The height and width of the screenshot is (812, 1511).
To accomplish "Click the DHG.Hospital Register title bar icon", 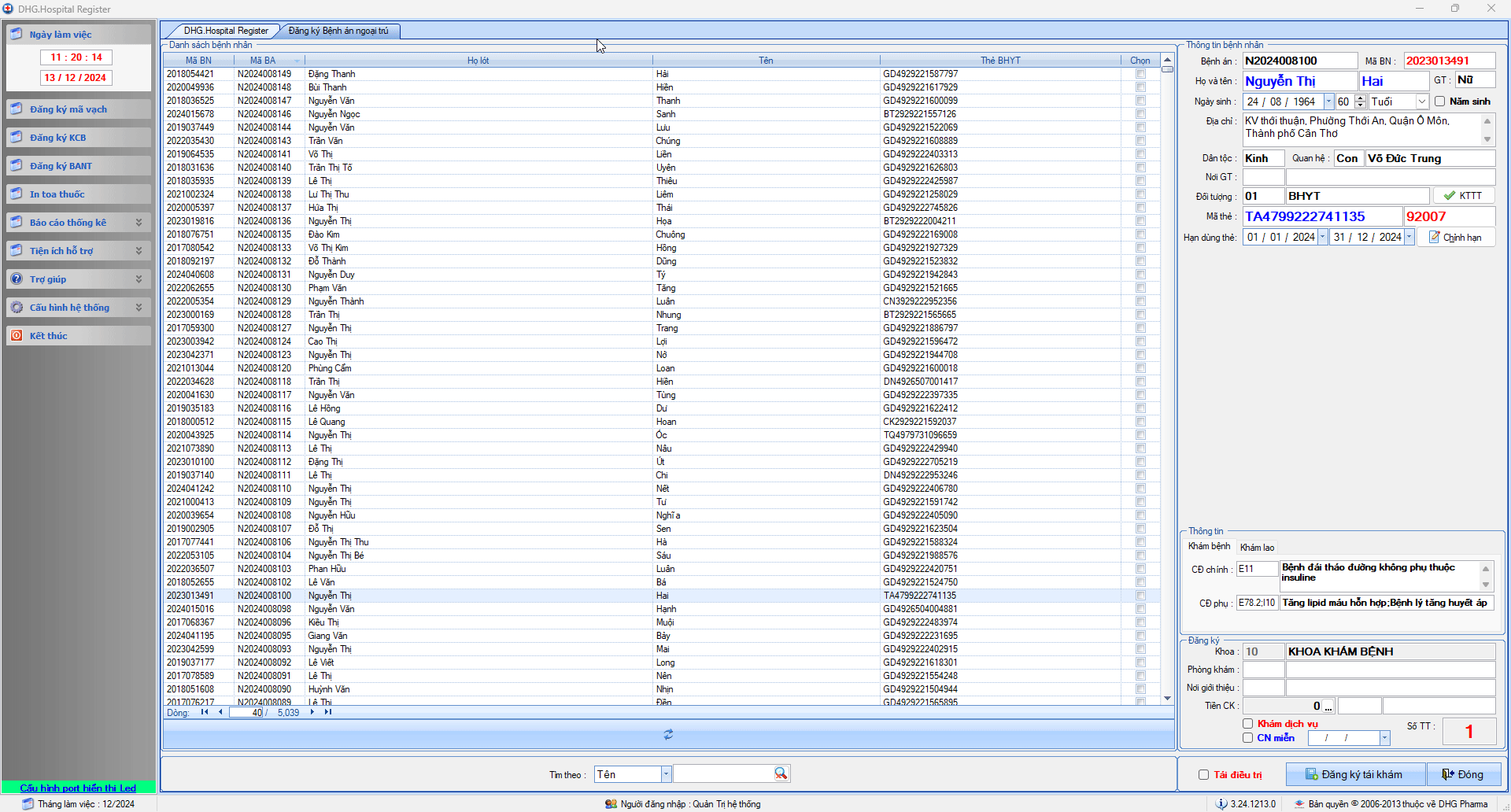I will click(9, 9).
